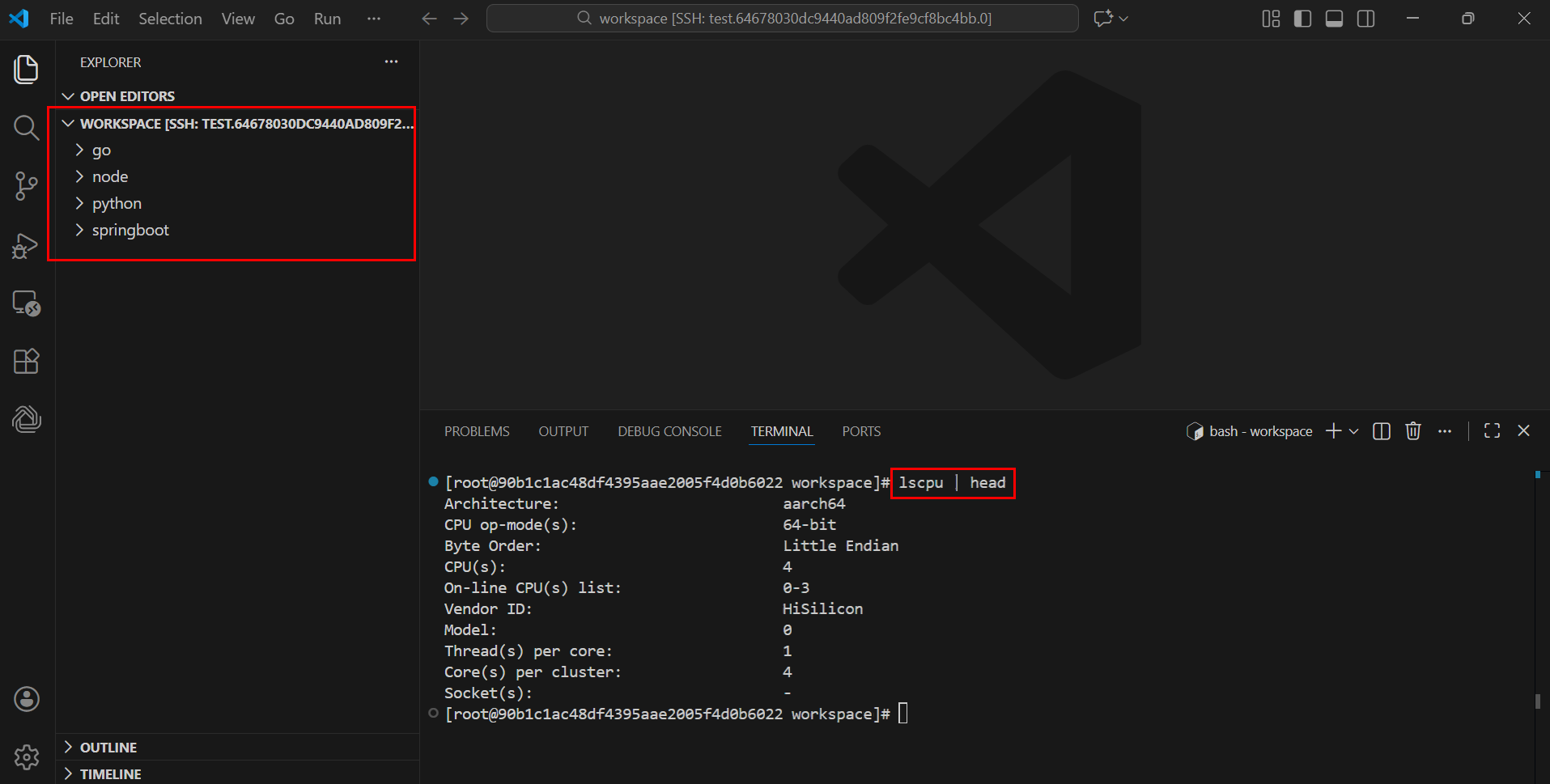Open the Go menu
1550x784 pixels.
click(x=284, y=19)
